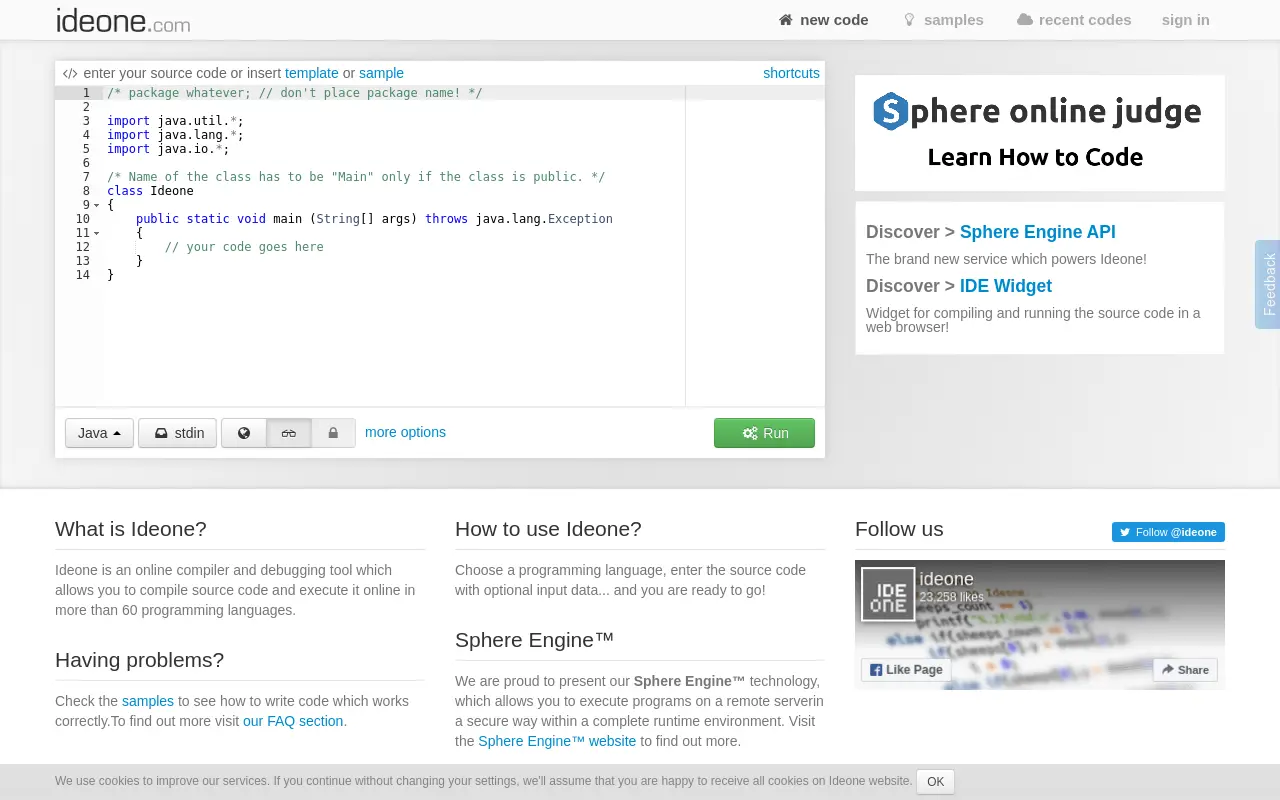This screenshot has width=1280, height=800.
Task: Open our FAQ section link
Action: click(293, 721)
